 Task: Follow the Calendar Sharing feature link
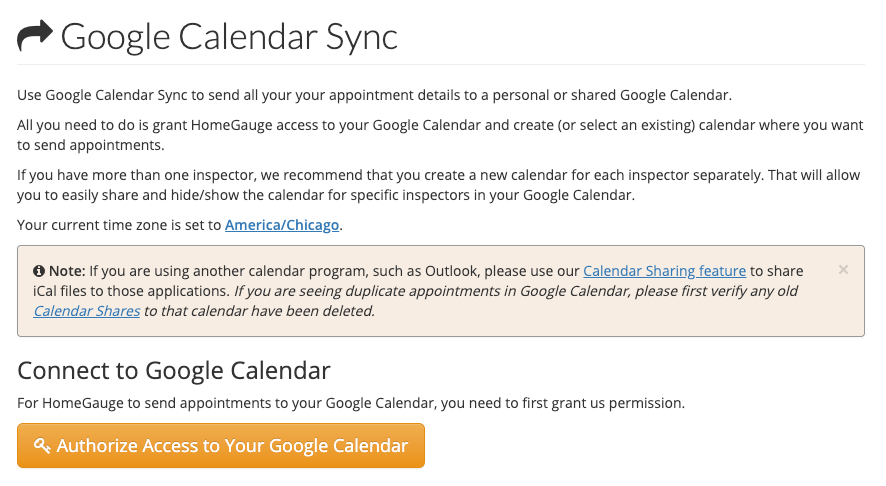[664, 270]
